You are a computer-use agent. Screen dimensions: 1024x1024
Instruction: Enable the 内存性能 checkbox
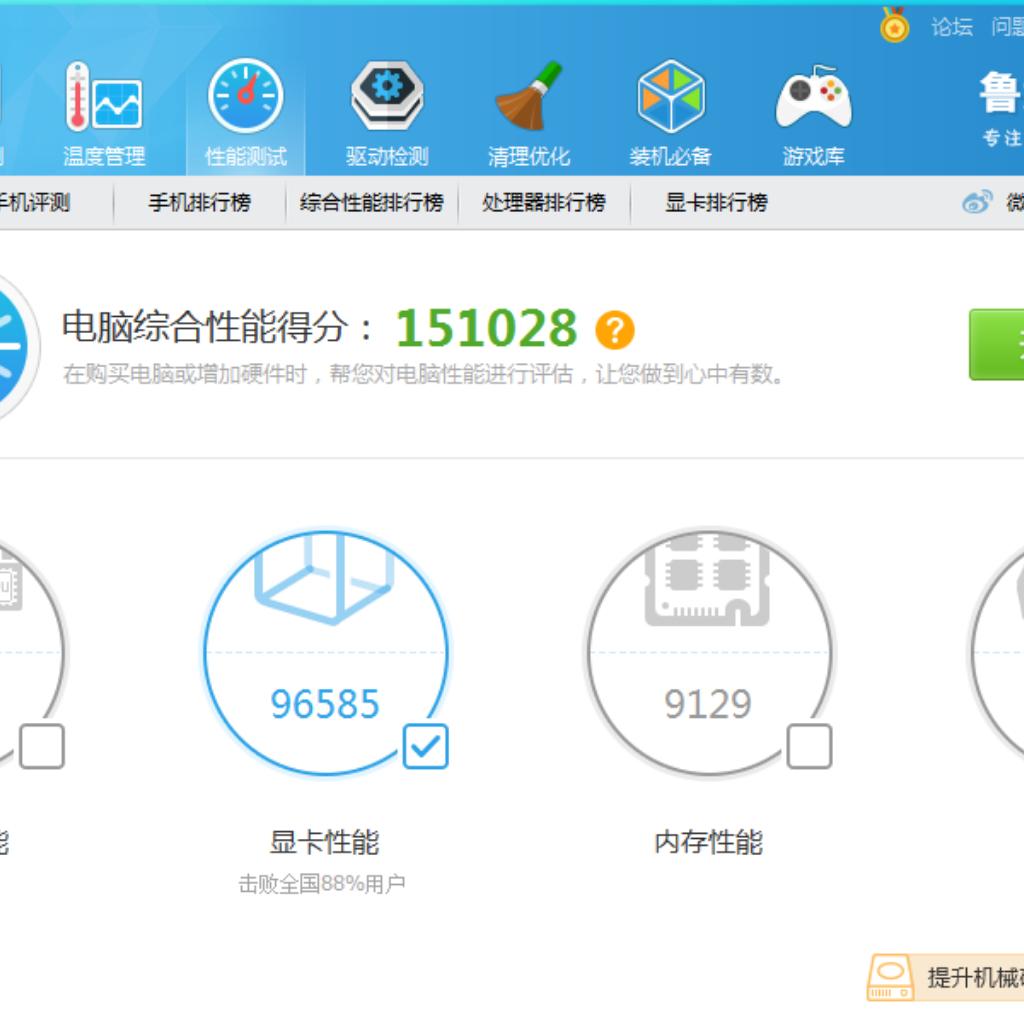tap(809, 747)
